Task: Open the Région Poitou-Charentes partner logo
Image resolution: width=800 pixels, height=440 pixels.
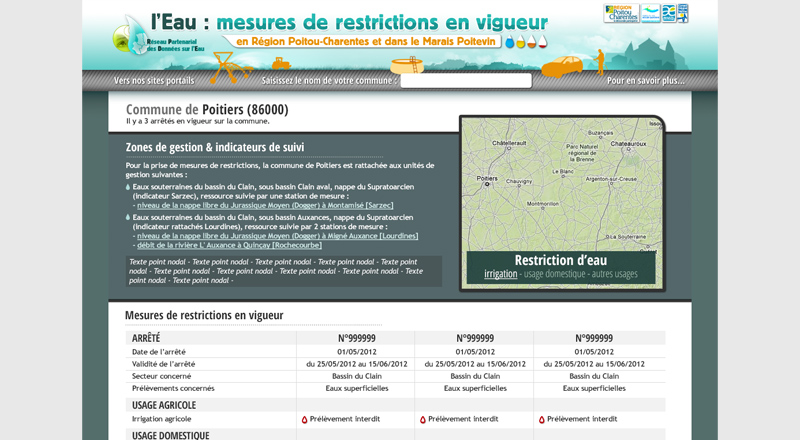Action: [x=621, y=13]
